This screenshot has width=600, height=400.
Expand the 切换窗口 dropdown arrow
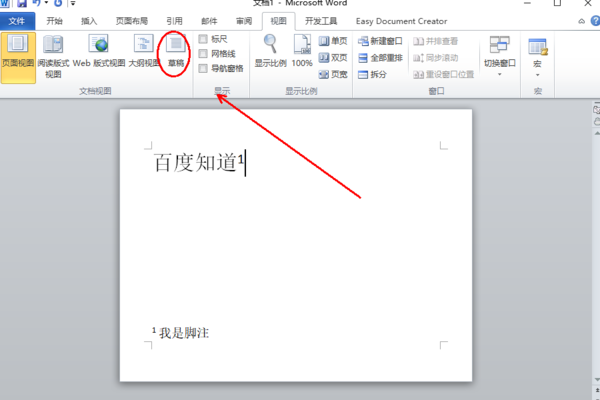[499, 74]
